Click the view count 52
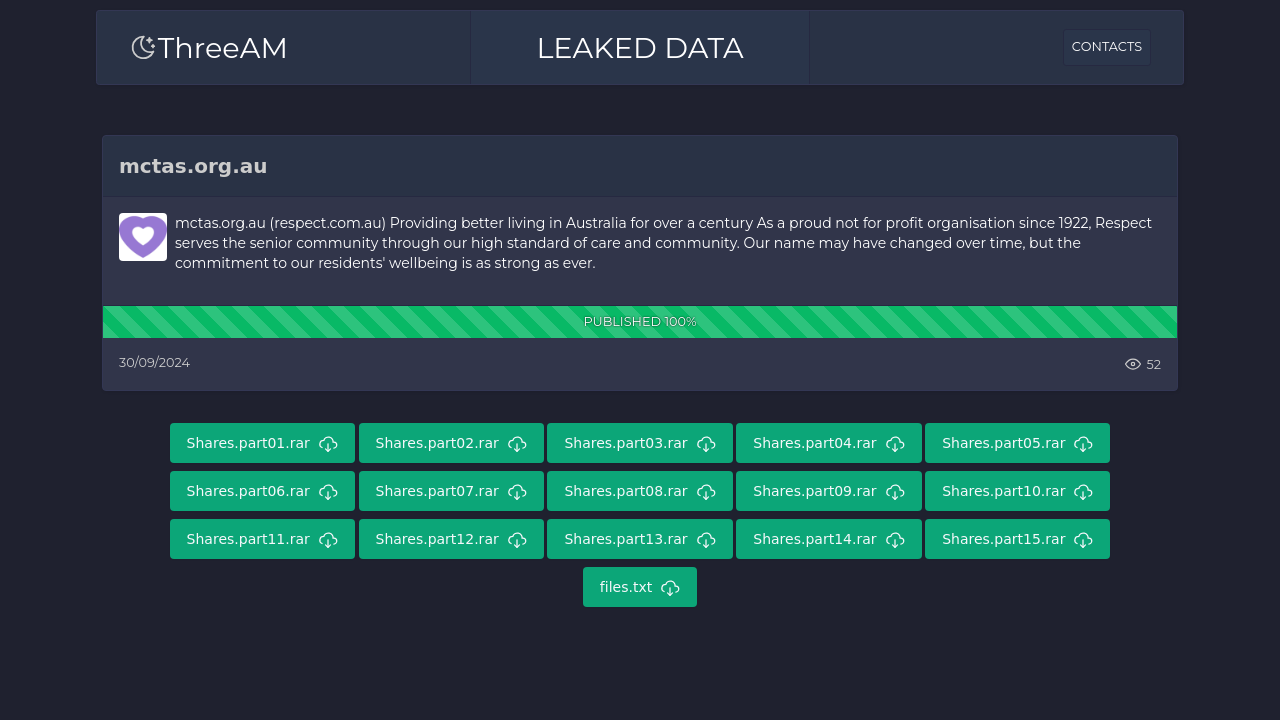Viewport: 1280px width, 720px height. pos(1154,365)
